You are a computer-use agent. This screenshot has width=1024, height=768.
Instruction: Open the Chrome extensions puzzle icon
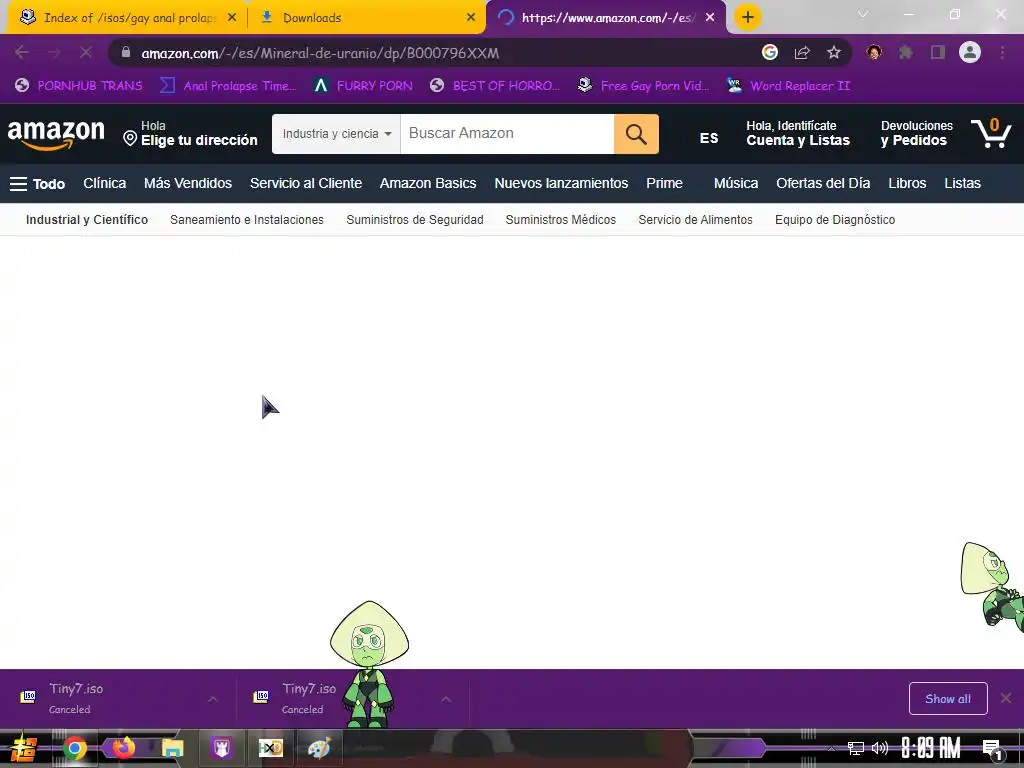(906, 52)
